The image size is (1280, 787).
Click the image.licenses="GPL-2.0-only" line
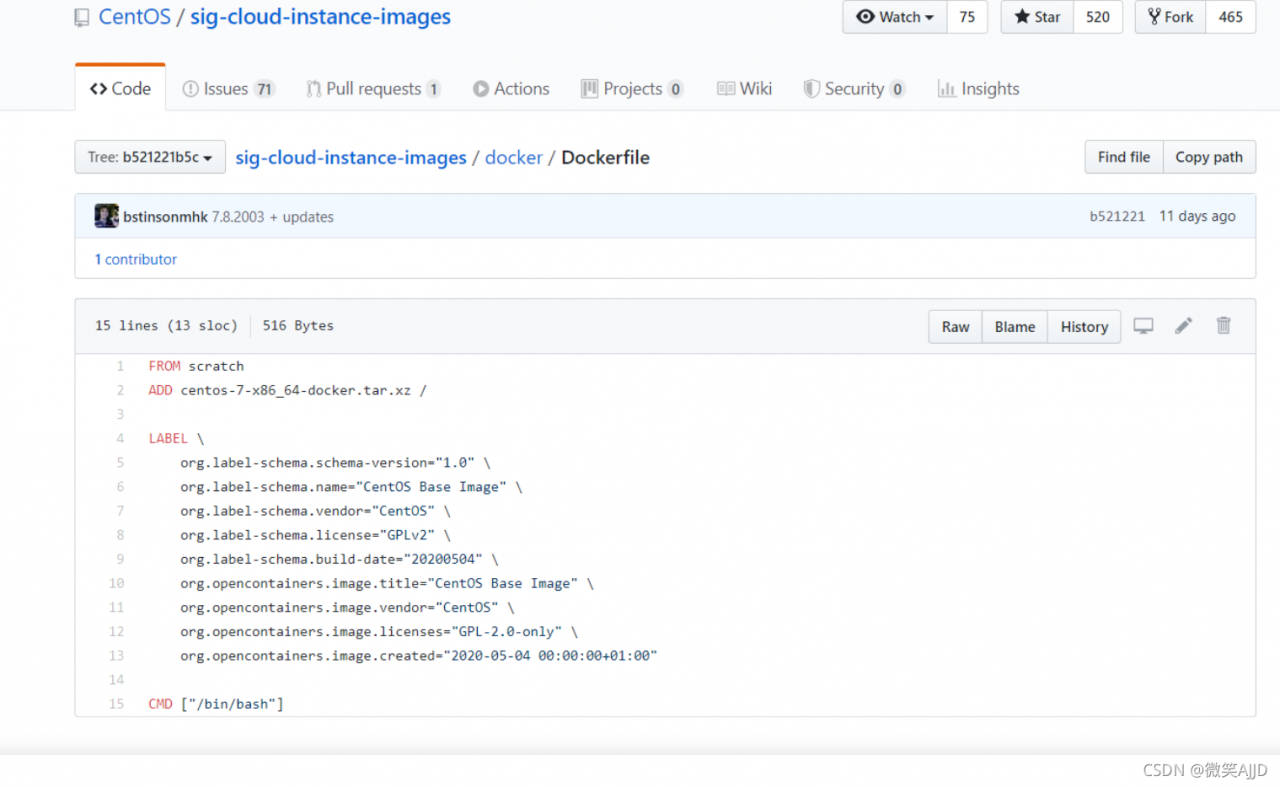point(379,632)
